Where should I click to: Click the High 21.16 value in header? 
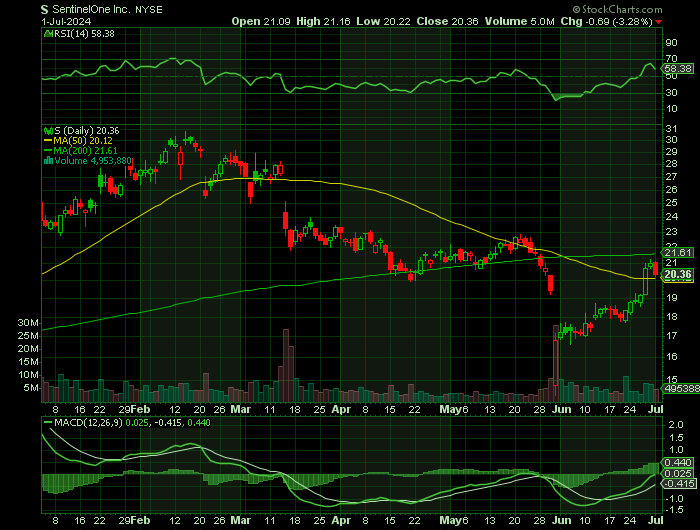[323, 21]
